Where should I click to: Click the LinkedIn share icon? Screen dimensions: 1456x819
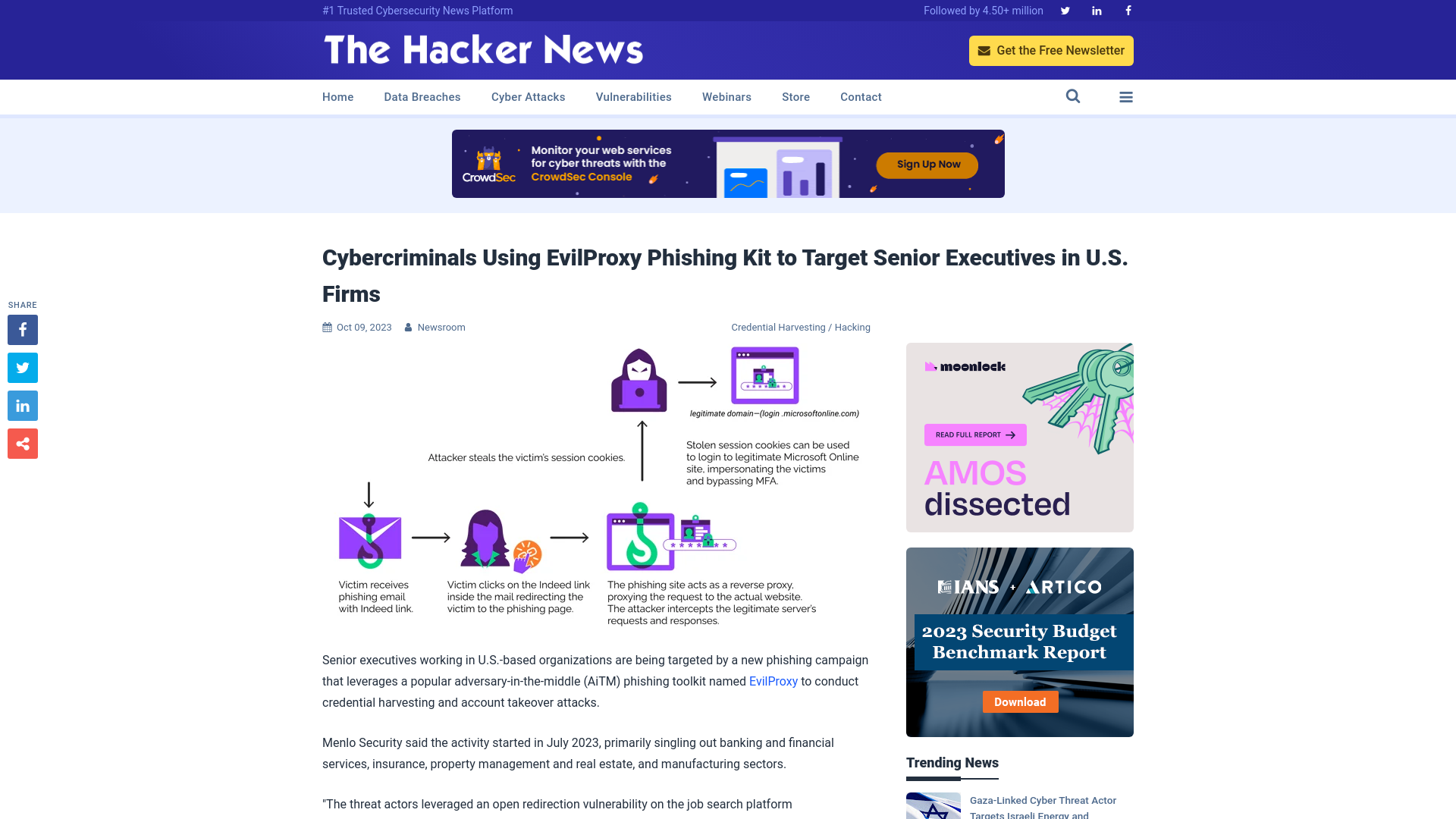22,406
